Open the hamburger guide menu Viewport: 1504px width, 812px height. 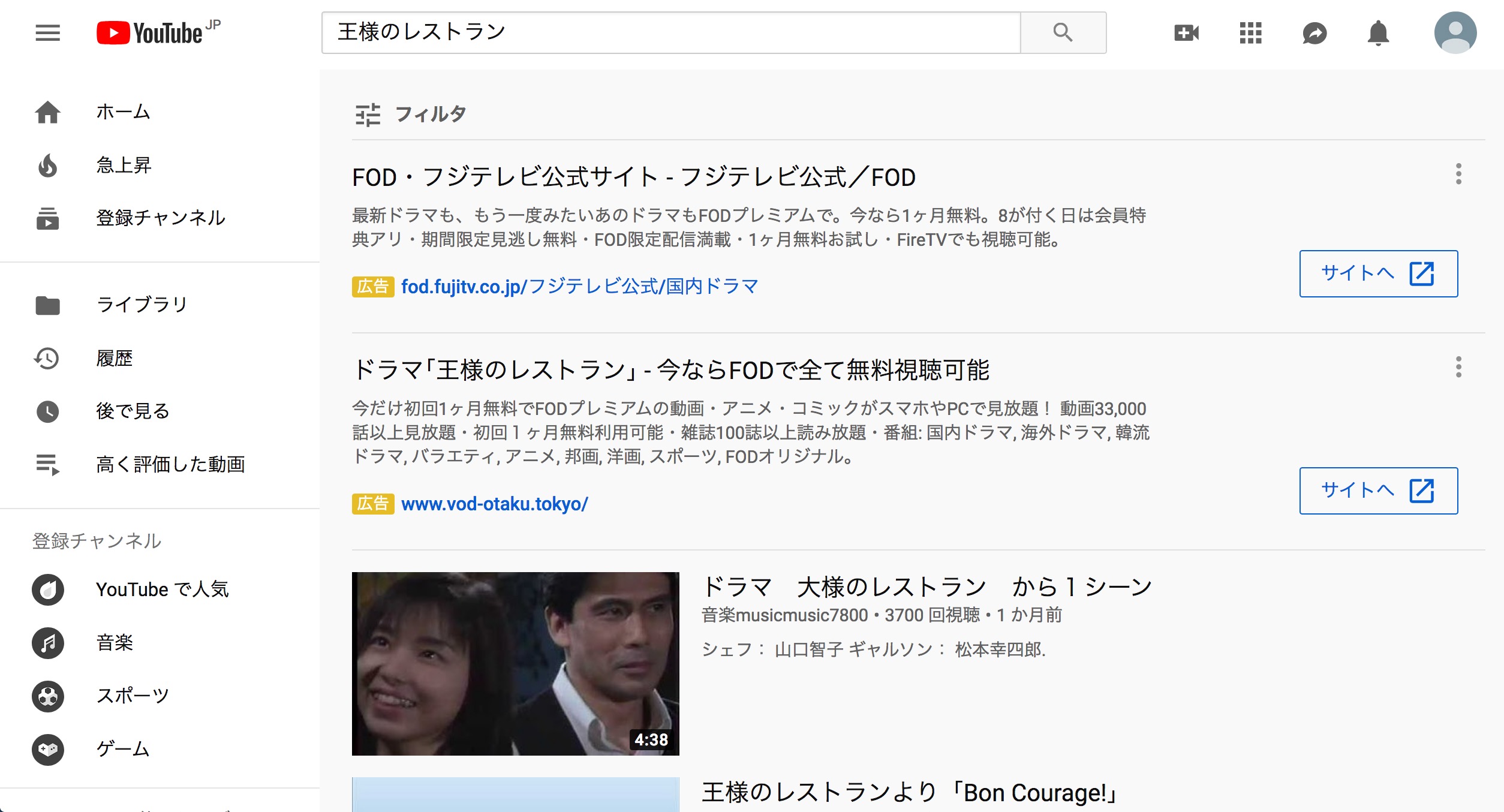coord(48,32)
